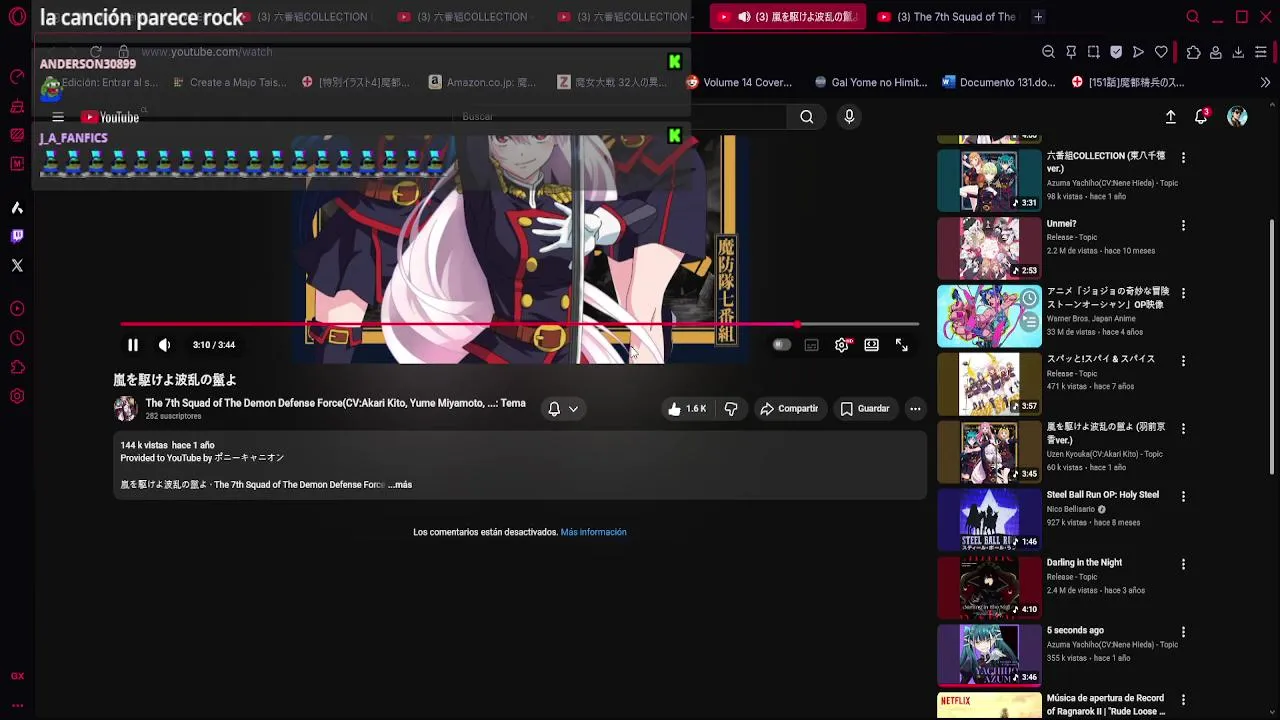Click the red scrubber dot on the progress bar
Viewport: 1280px width, 720px height.
click(797, 324)
